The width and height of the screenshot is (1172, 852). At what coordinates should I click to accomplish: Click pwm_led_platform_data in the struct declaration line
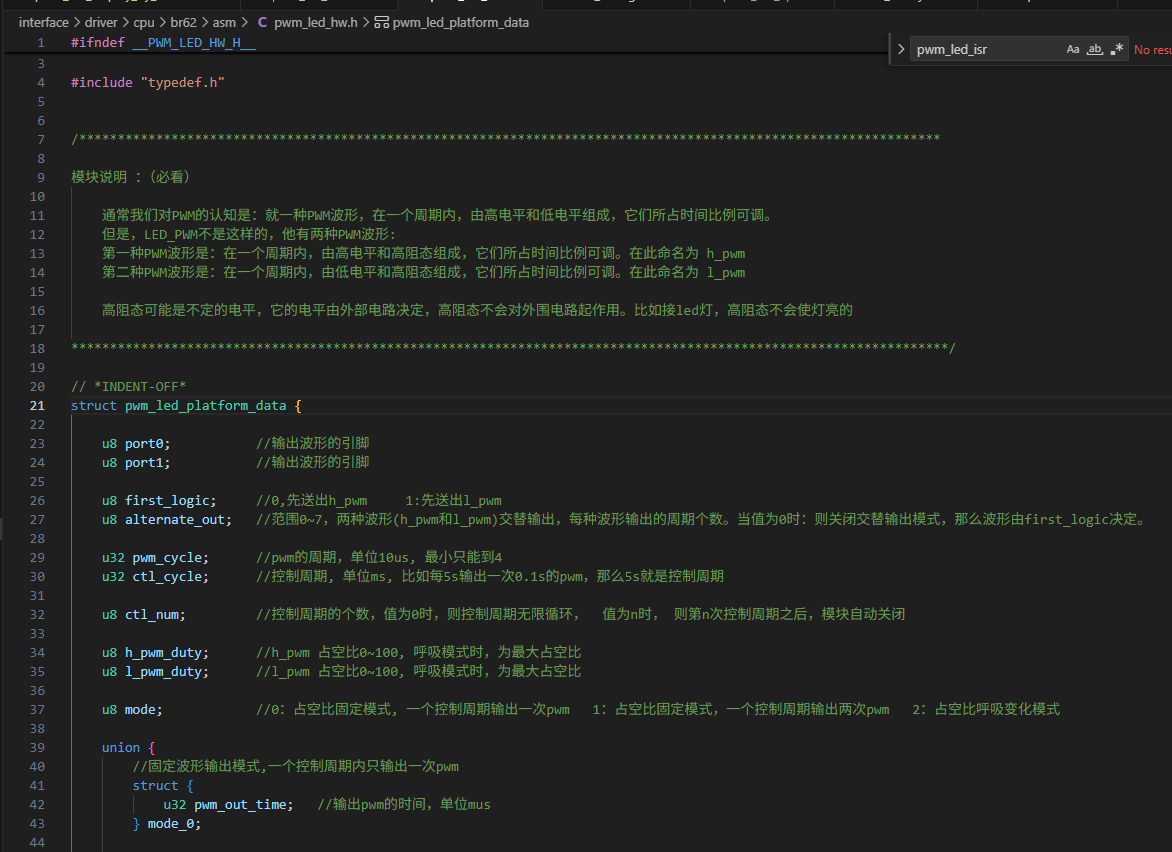point(206,406)
